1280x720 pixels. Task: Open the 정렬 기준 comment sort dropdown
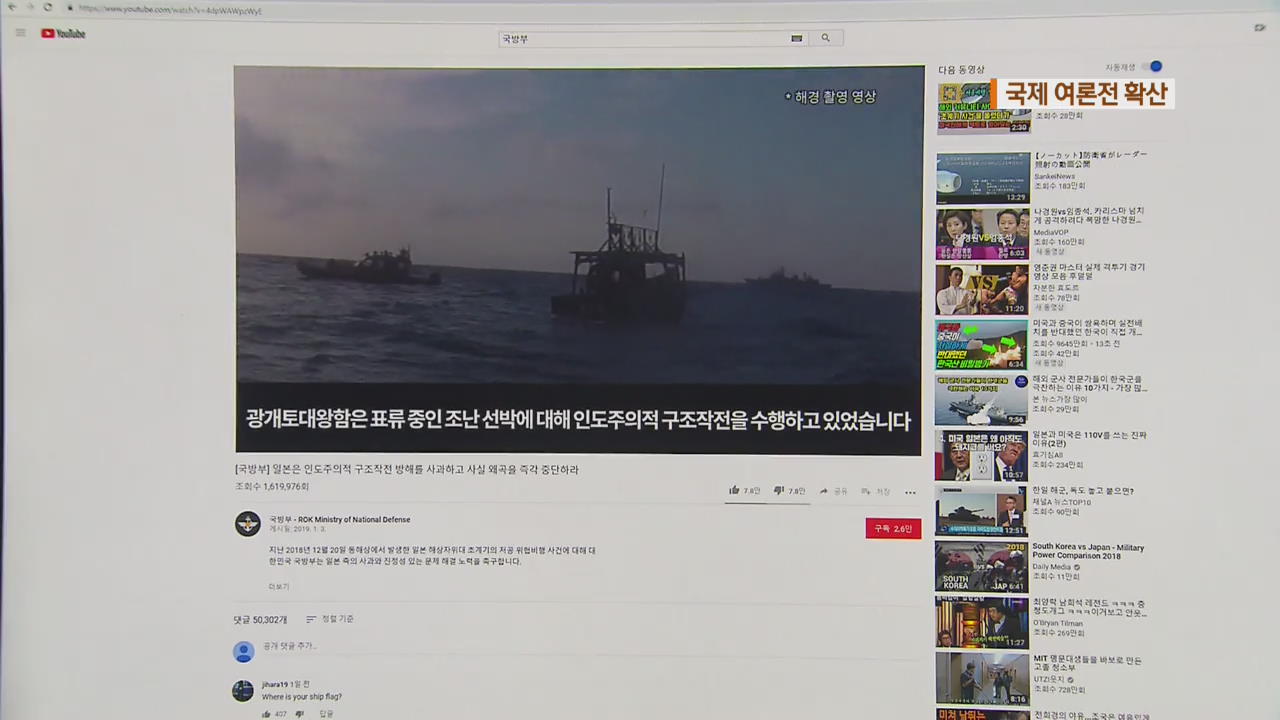[x=330, y=619]
